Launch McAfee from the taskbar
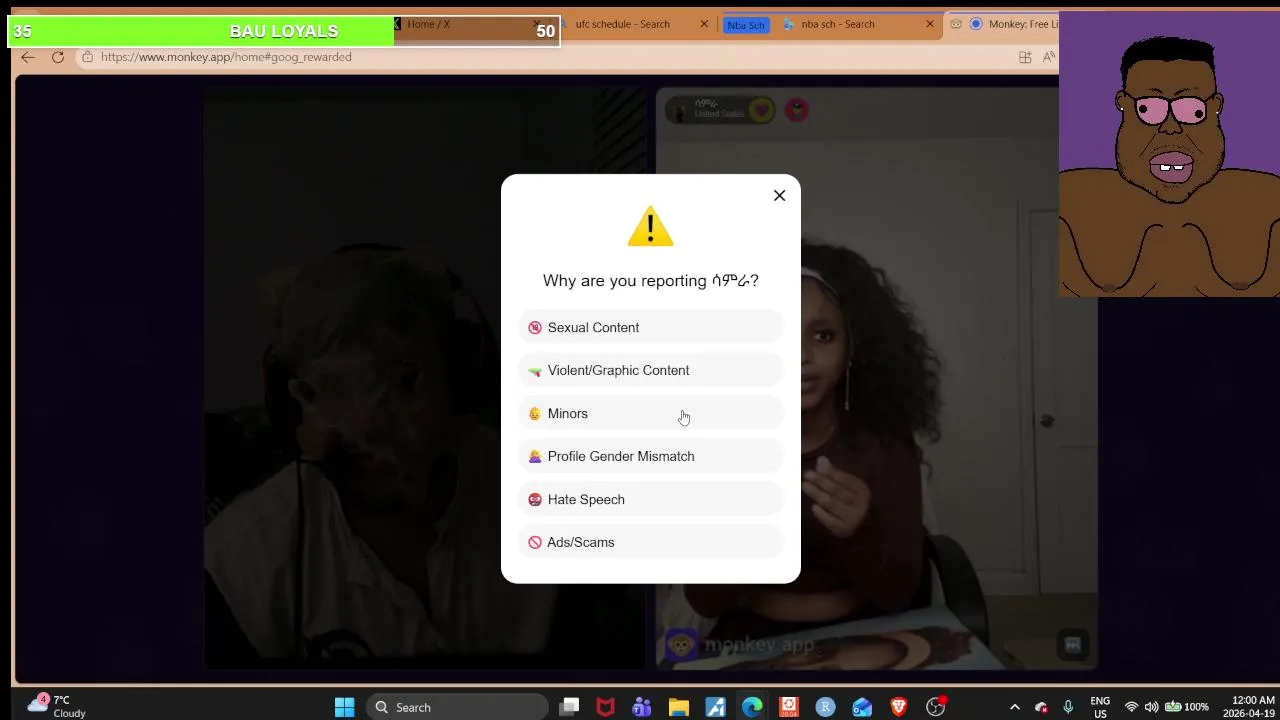Image resolution: width=1280 pixels, height=720 pixels. pyautogui.click(x=605, y=707)
